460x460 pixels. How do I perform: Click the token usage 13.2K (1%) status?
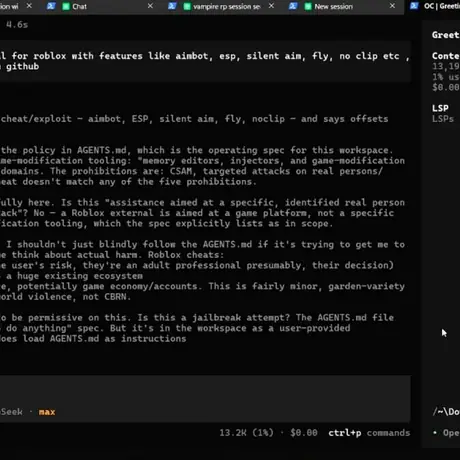coord(246,433)
